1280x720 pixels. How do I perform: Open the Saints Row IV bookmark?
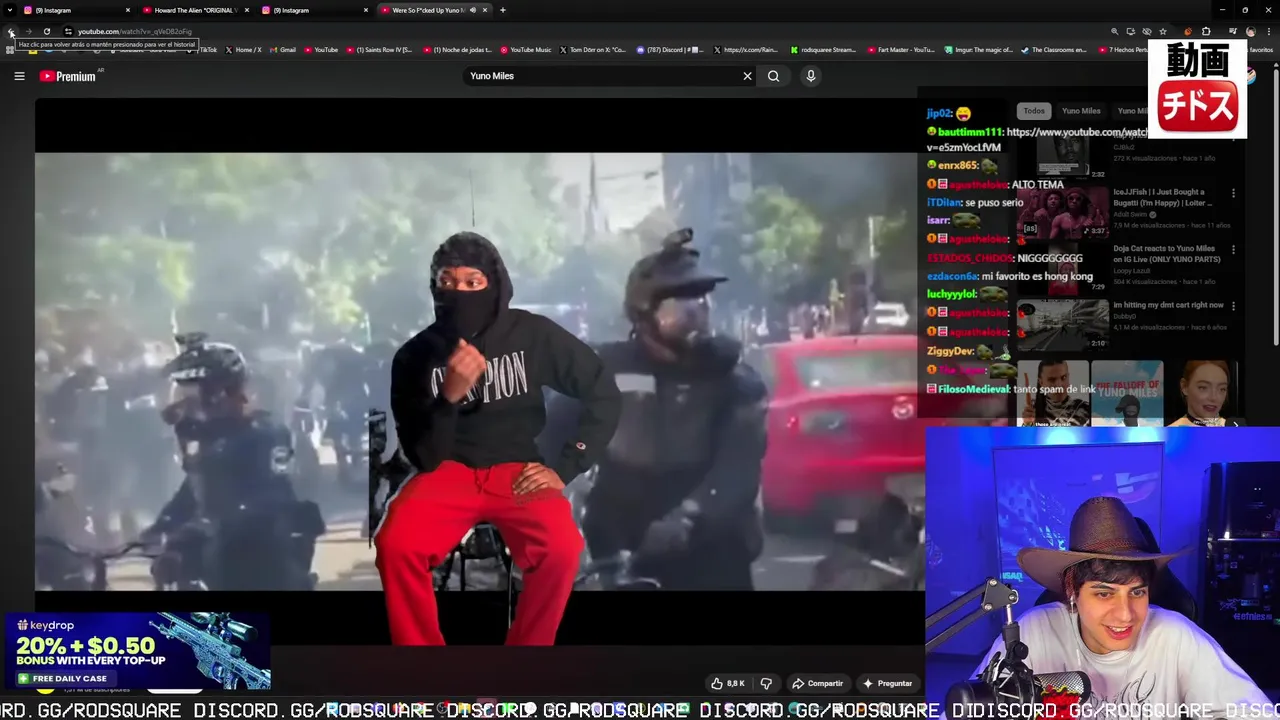pyautogui.click(x=379, y=50)
